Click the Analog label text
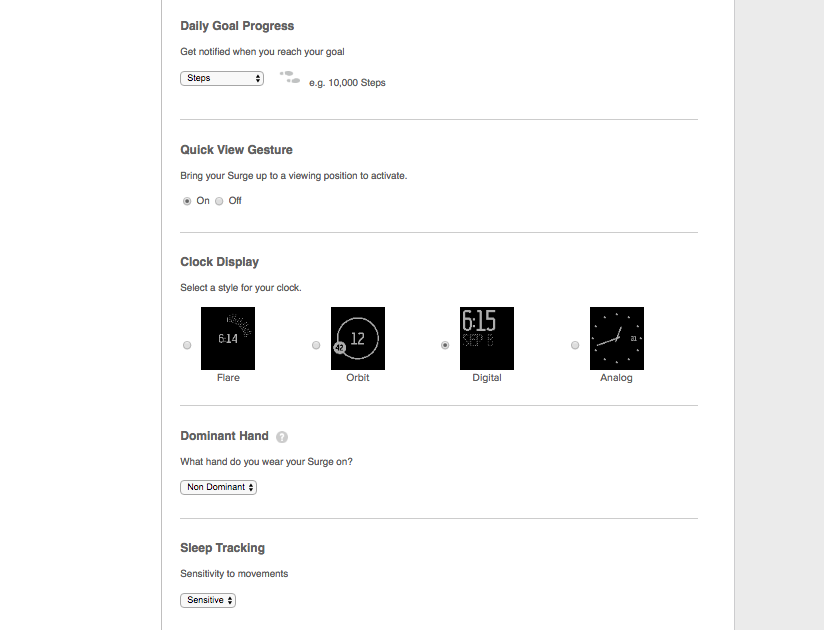 (x=616, y=378)
